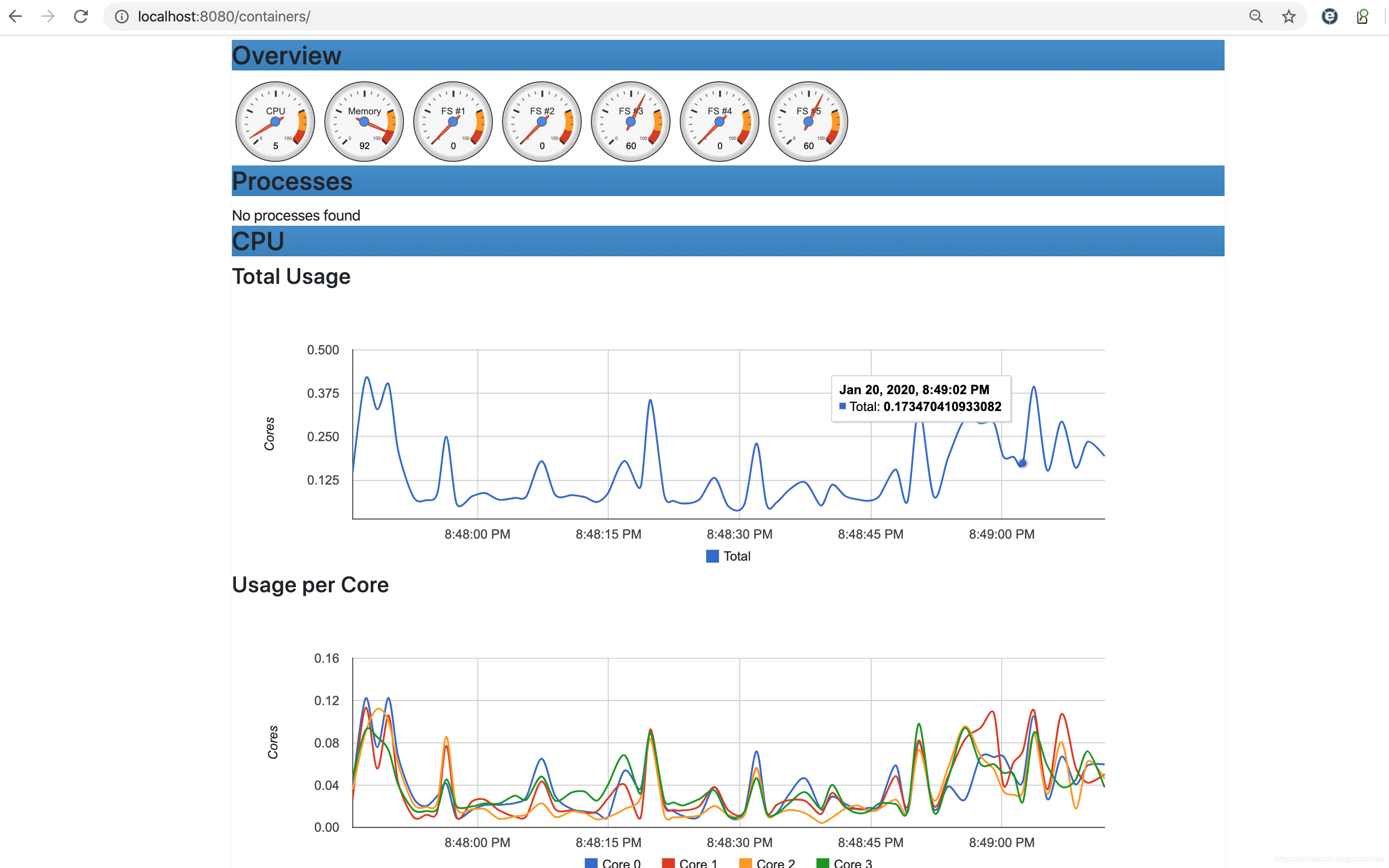Click the FS #2 gauge
Viewport: 1389px width, 868px height.
(542, 121)
